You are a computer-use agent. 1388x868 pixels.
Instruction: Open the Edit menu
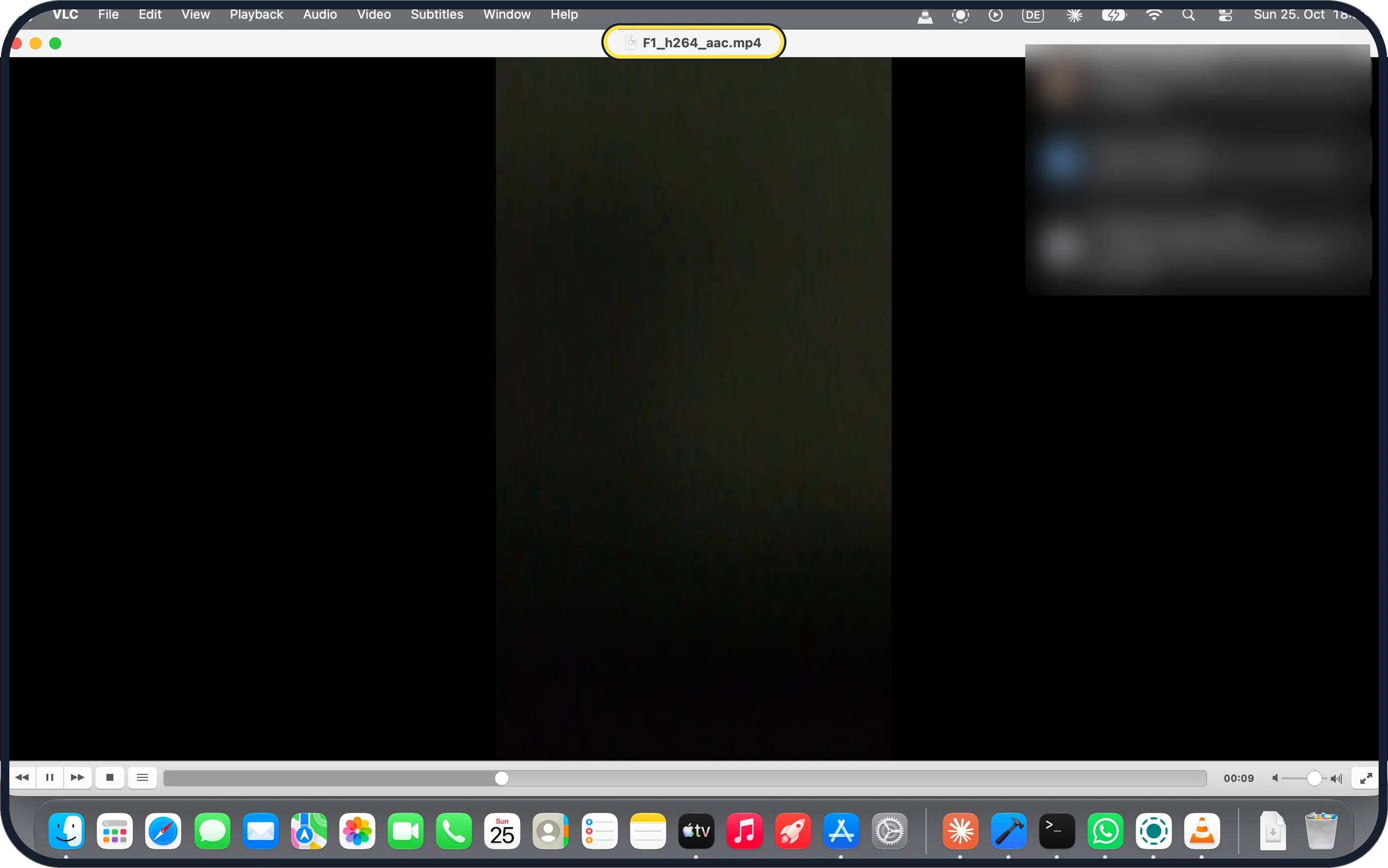pos(150,14)
